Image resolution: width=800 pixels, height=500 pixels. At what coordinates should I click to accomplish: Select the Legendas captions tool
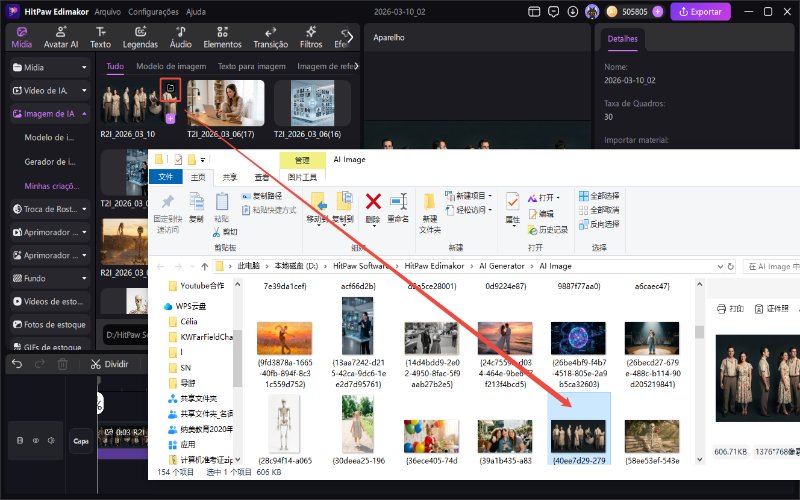tap(140, 37)
